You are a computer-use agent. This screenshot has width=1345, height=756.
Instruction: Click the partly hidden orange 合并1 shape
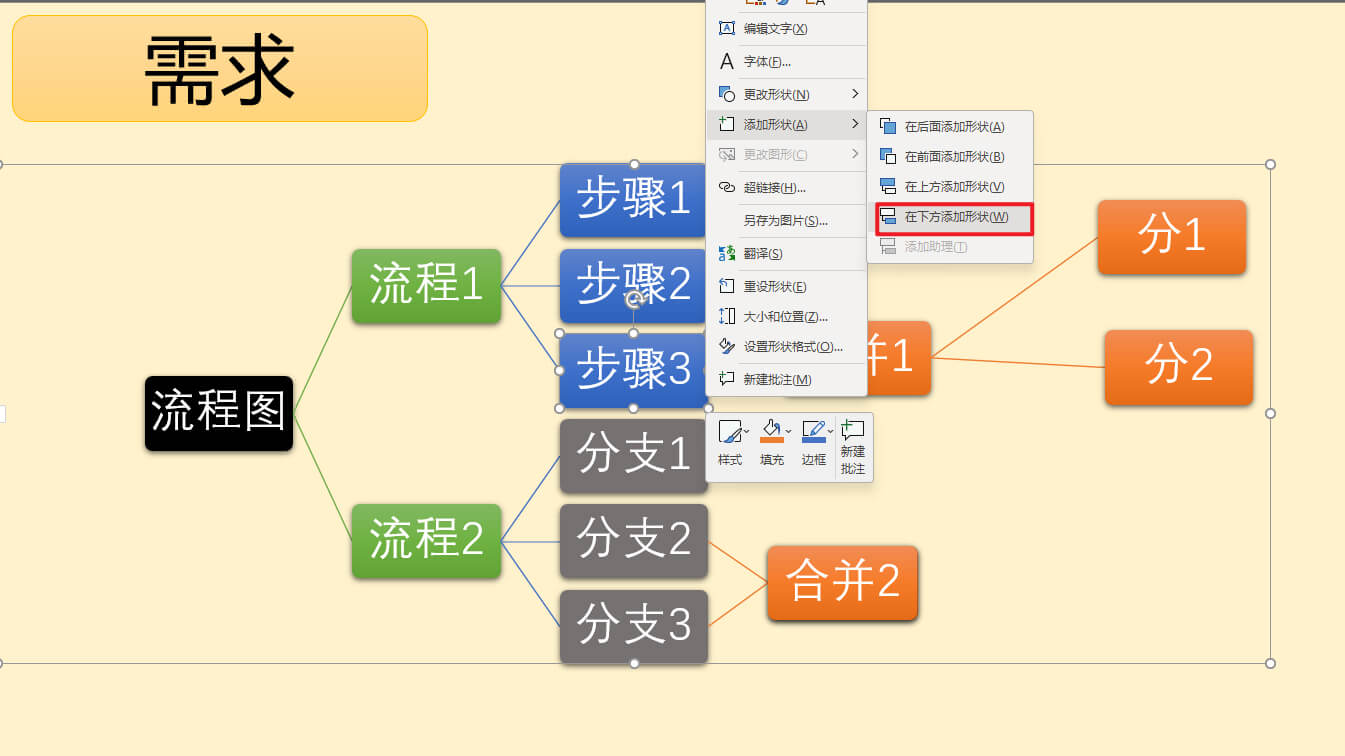pos(898,358)
